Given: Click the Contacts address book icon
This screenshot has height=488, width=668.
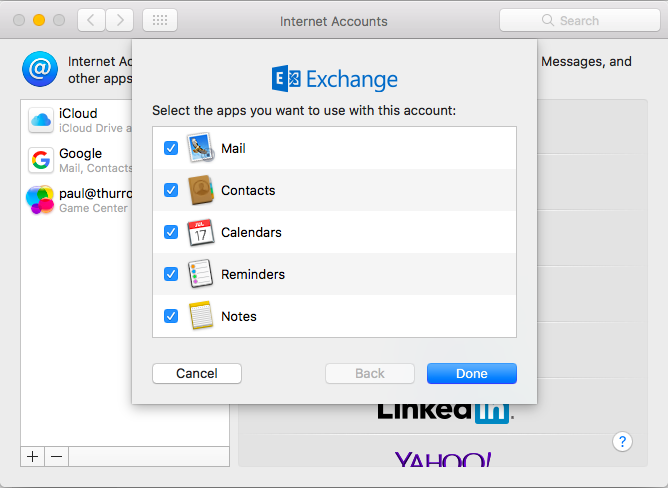Looking at the screenshot, I should (201, 190).
